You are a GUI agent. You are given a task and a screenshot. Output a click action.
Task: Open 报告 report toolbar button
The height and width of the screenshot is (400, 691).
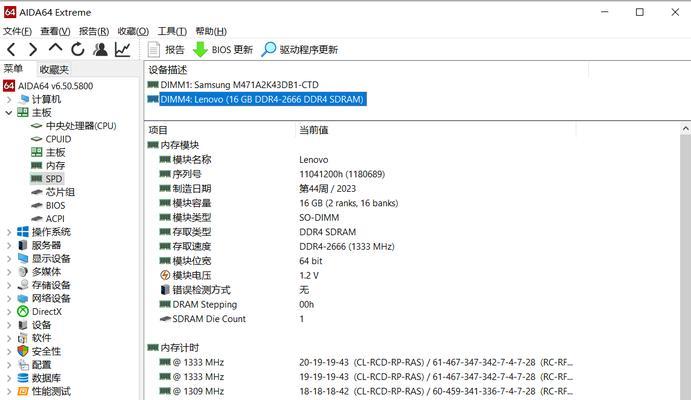[x=166, y=49]
